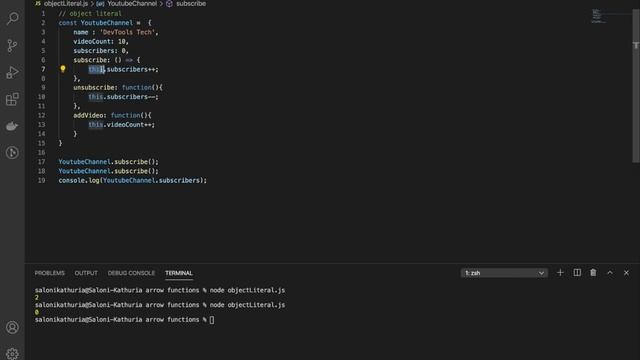Click 'addVideo: function(){' on line 12
The height and width of the screenshot is (360, 640).
(112, 116)
